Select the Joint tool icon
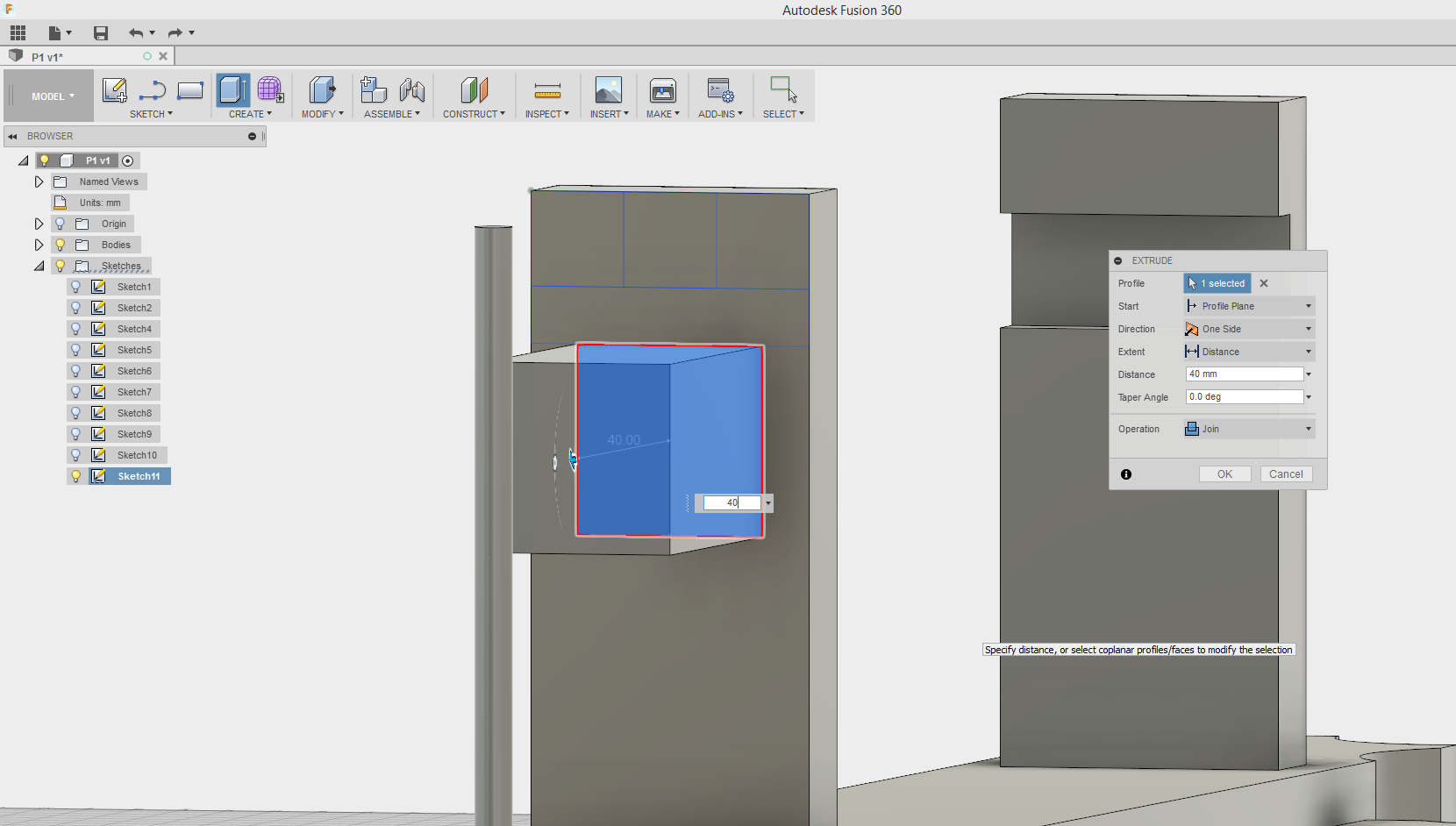 coord(411,90)
